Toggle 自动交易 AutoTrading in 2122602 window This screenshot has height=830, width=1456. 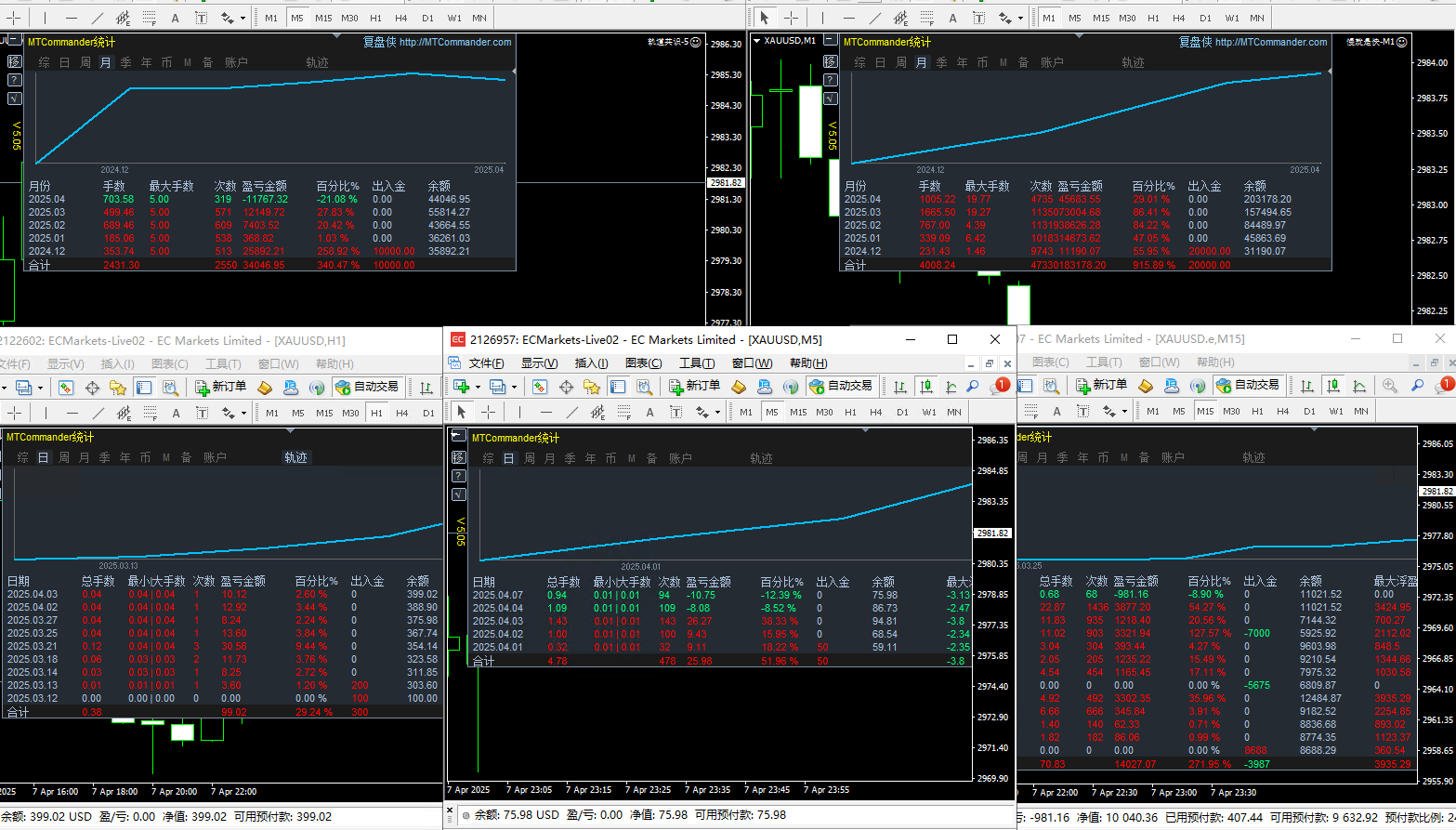(x=367, y=387)
